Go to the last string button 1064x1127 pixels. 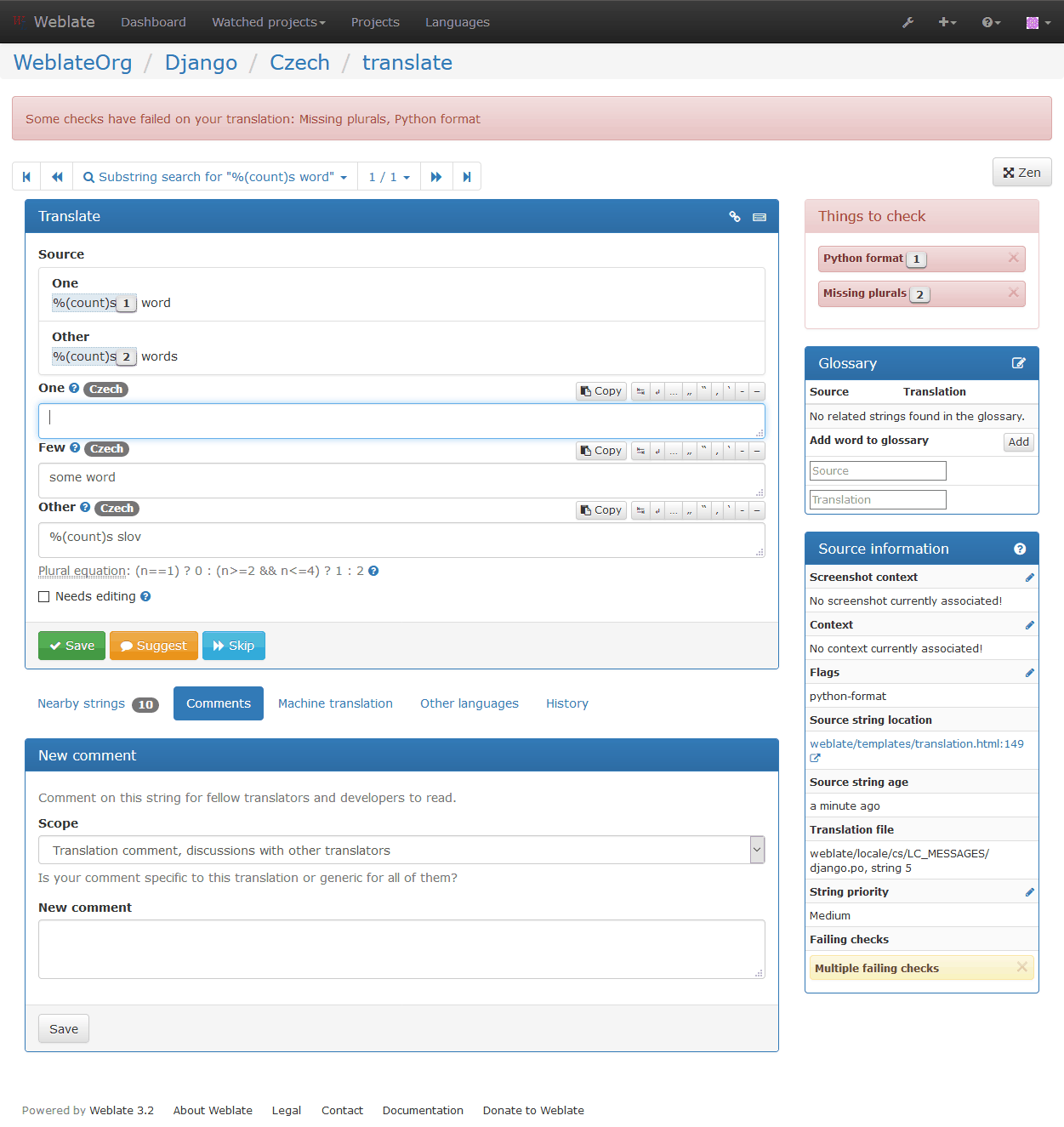467,177
